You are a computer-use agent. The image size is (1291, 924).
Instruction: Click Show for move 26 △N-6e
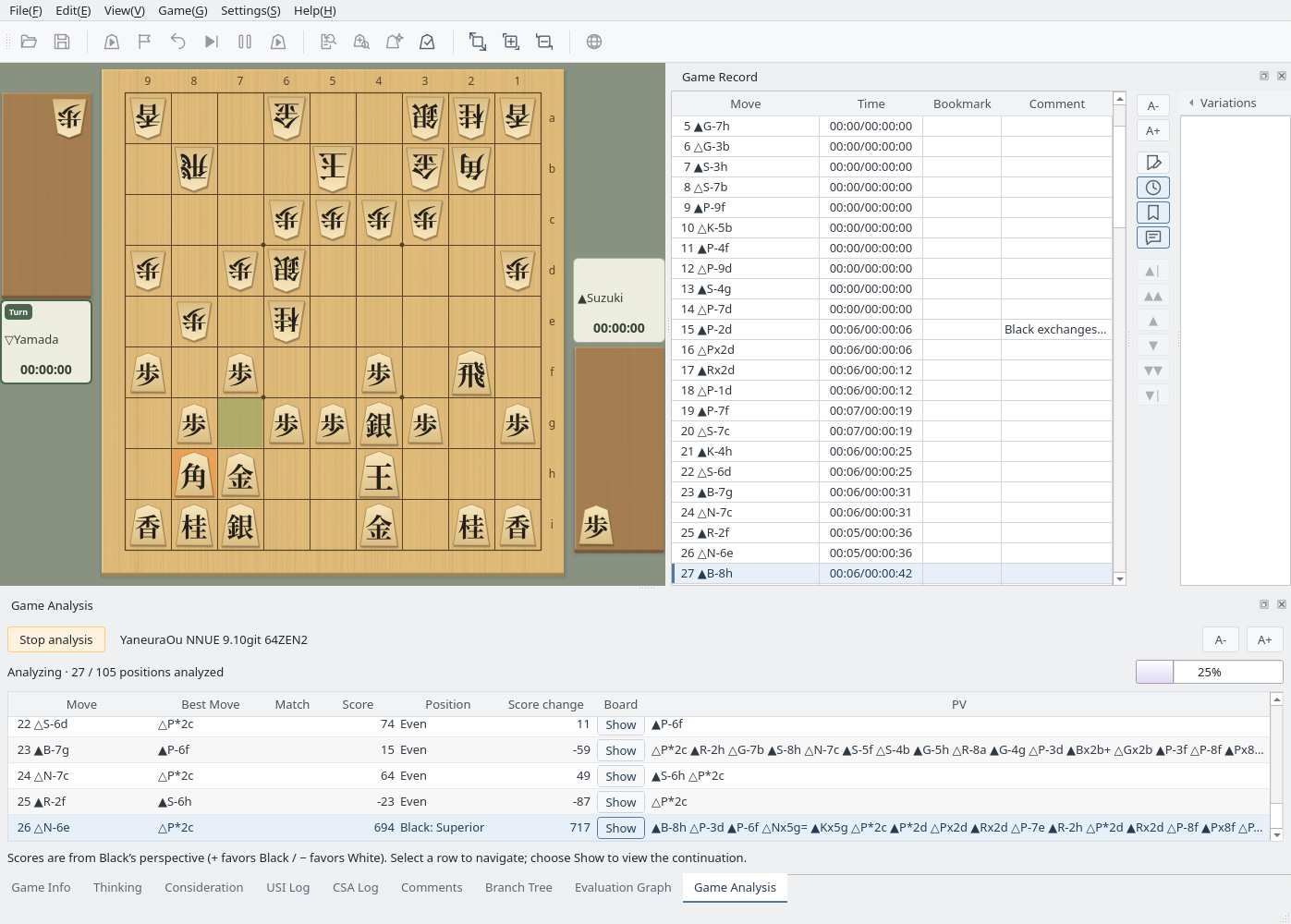point(621,828)
